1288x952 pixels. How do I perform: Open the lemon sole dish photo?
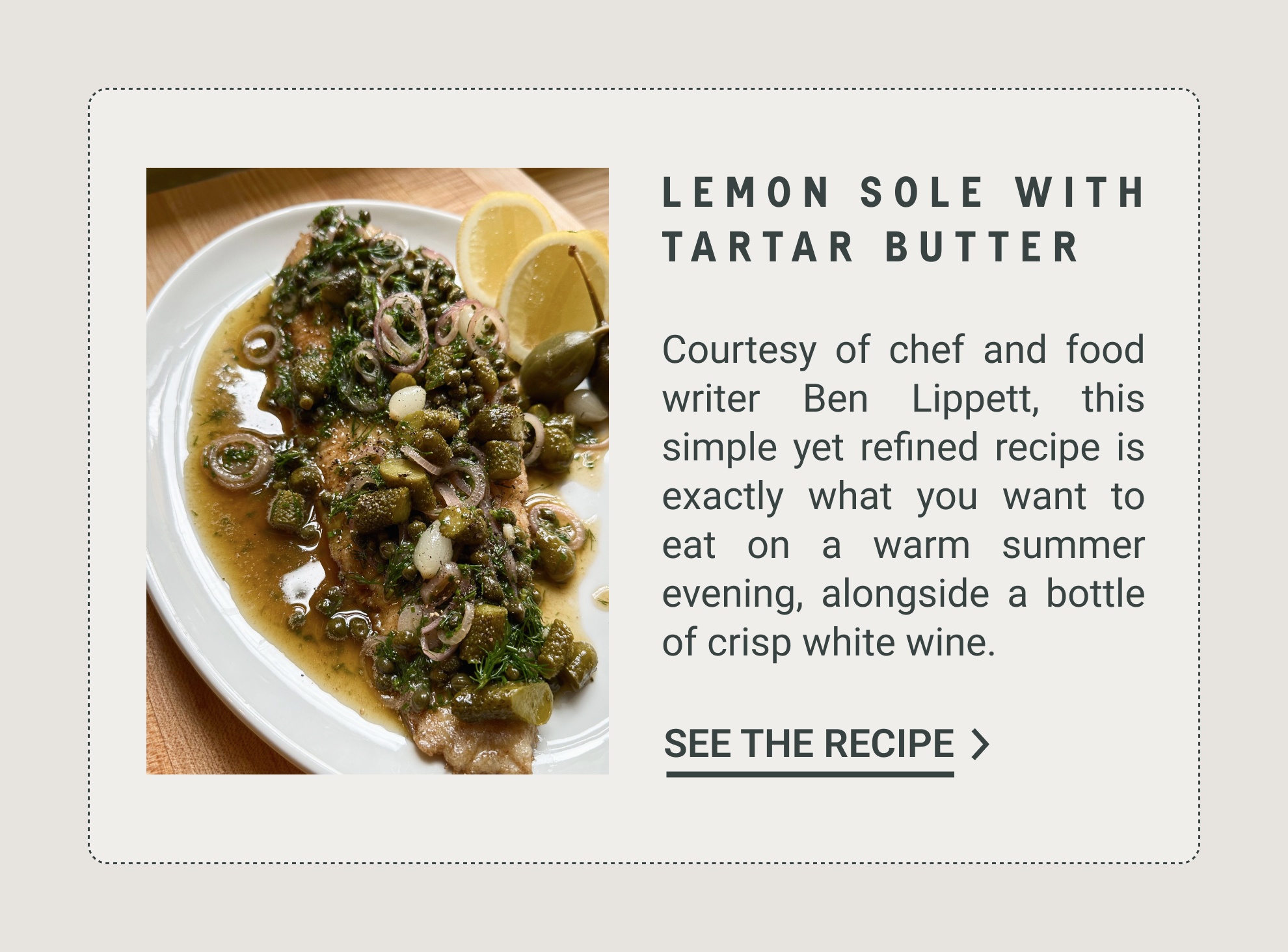[x=377, y=471]
